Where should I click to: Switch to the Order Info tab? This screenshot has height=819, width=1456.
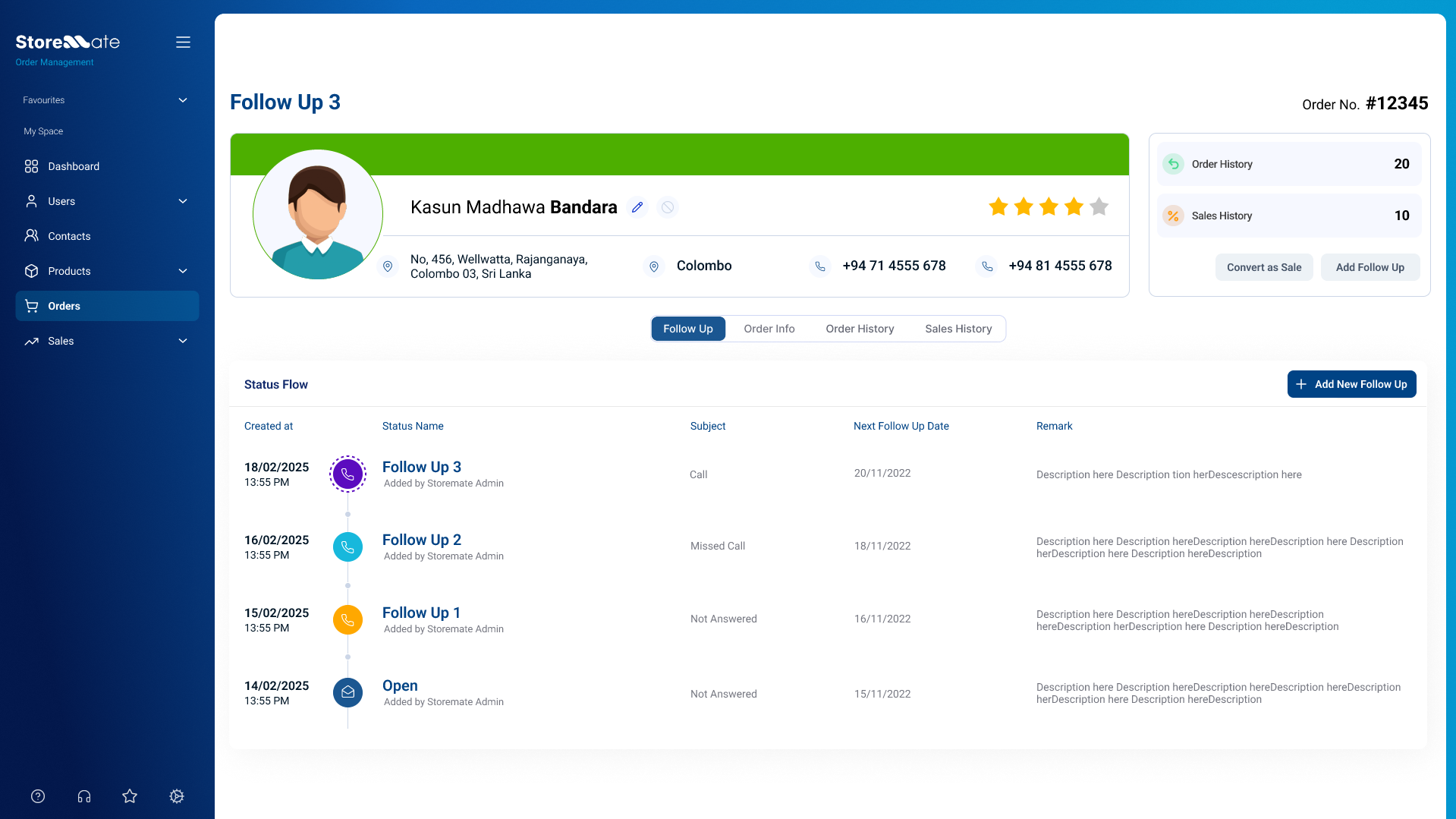(x=769, y=329)
